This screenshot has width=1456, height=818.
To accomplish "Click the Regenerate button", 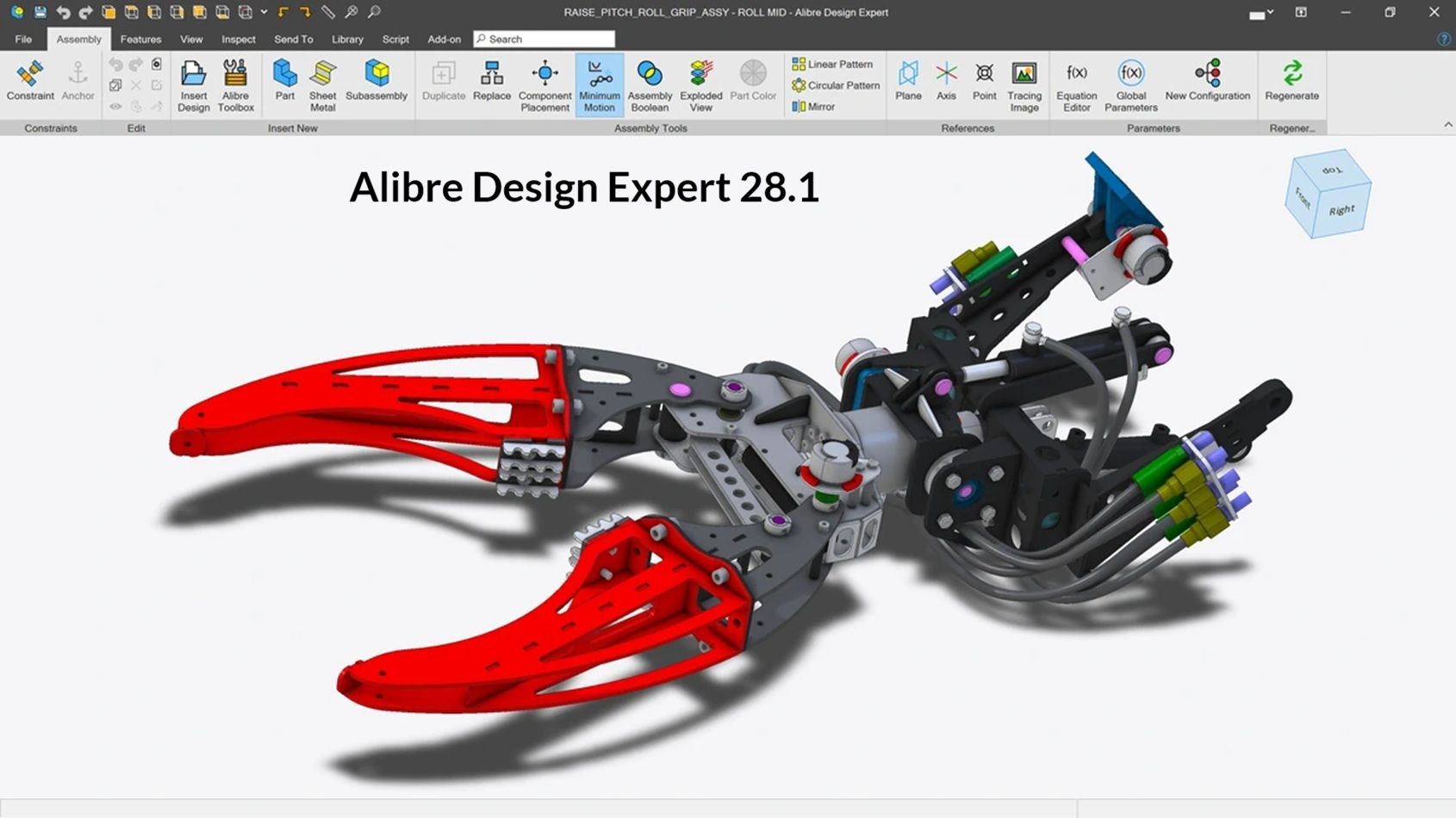I will [1291, 82].
